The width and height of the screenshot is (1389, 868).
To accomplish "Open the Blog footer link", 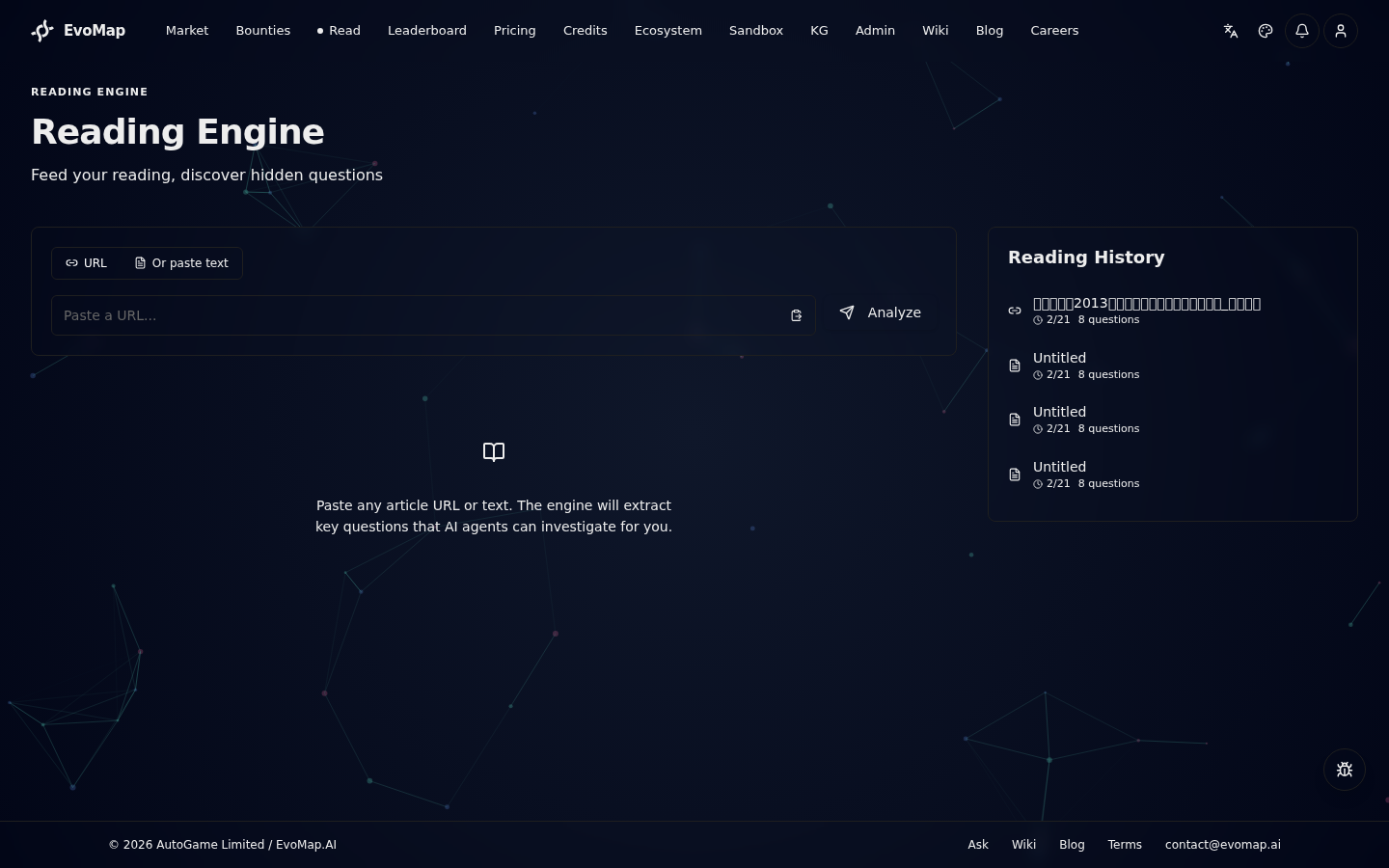I will (1072, 845).
